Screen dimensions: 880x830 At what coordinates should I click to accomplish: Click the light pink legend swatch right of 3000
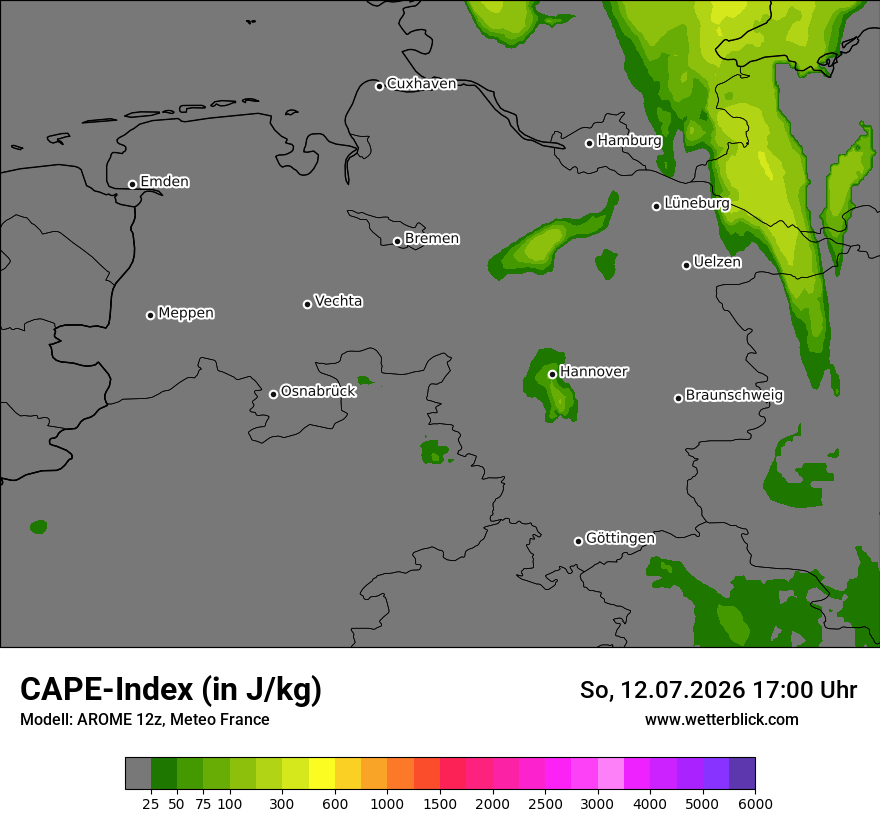pyautogui.click(x=611, y=773)
